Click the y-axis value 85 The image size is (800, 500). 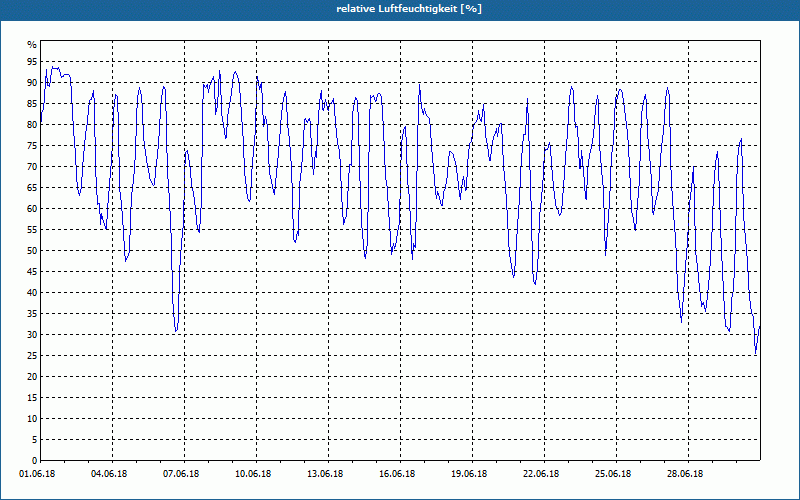(32, 104)
